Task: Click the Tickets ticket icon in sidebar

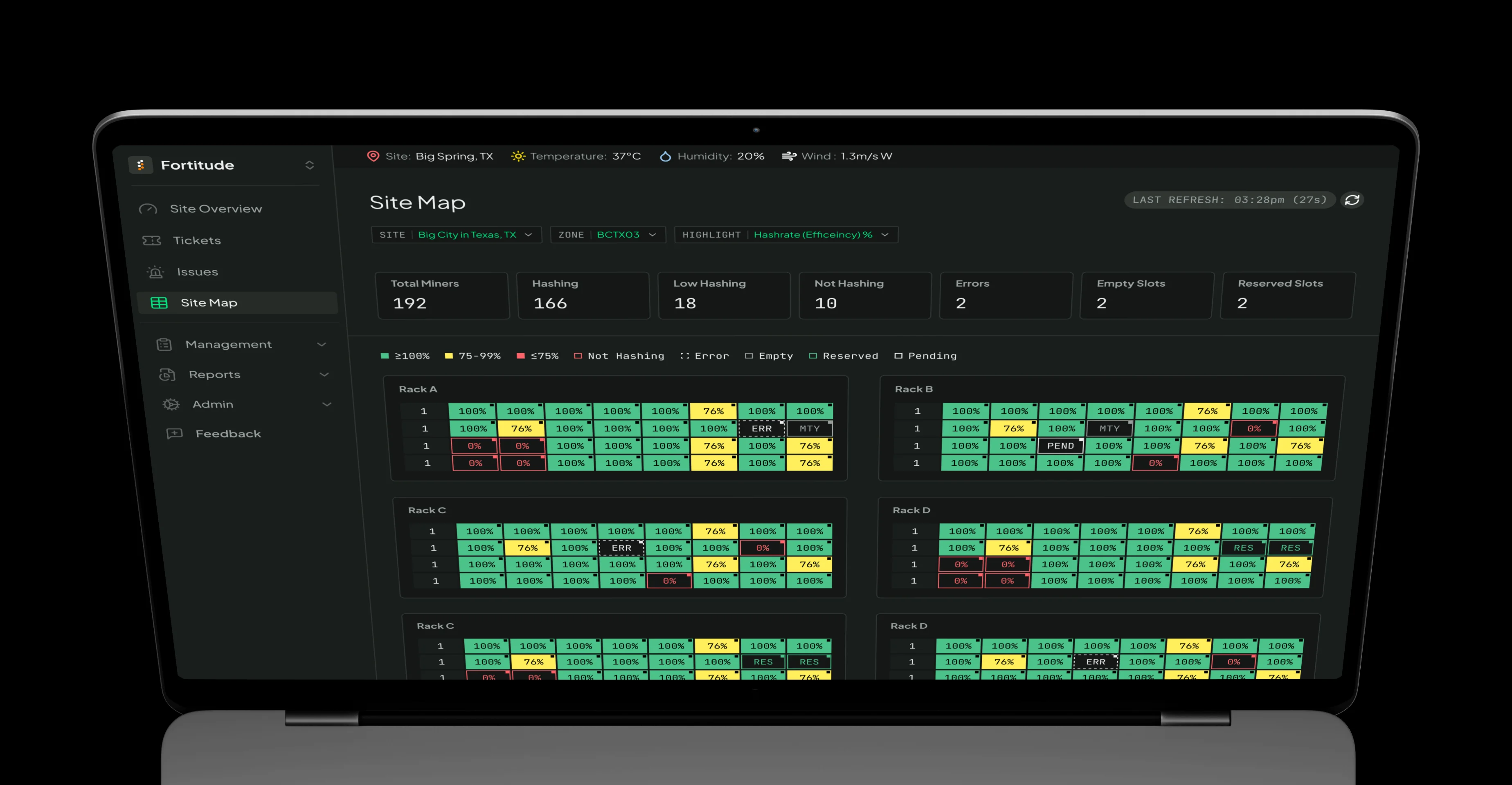Action: (x=151, y=240)
